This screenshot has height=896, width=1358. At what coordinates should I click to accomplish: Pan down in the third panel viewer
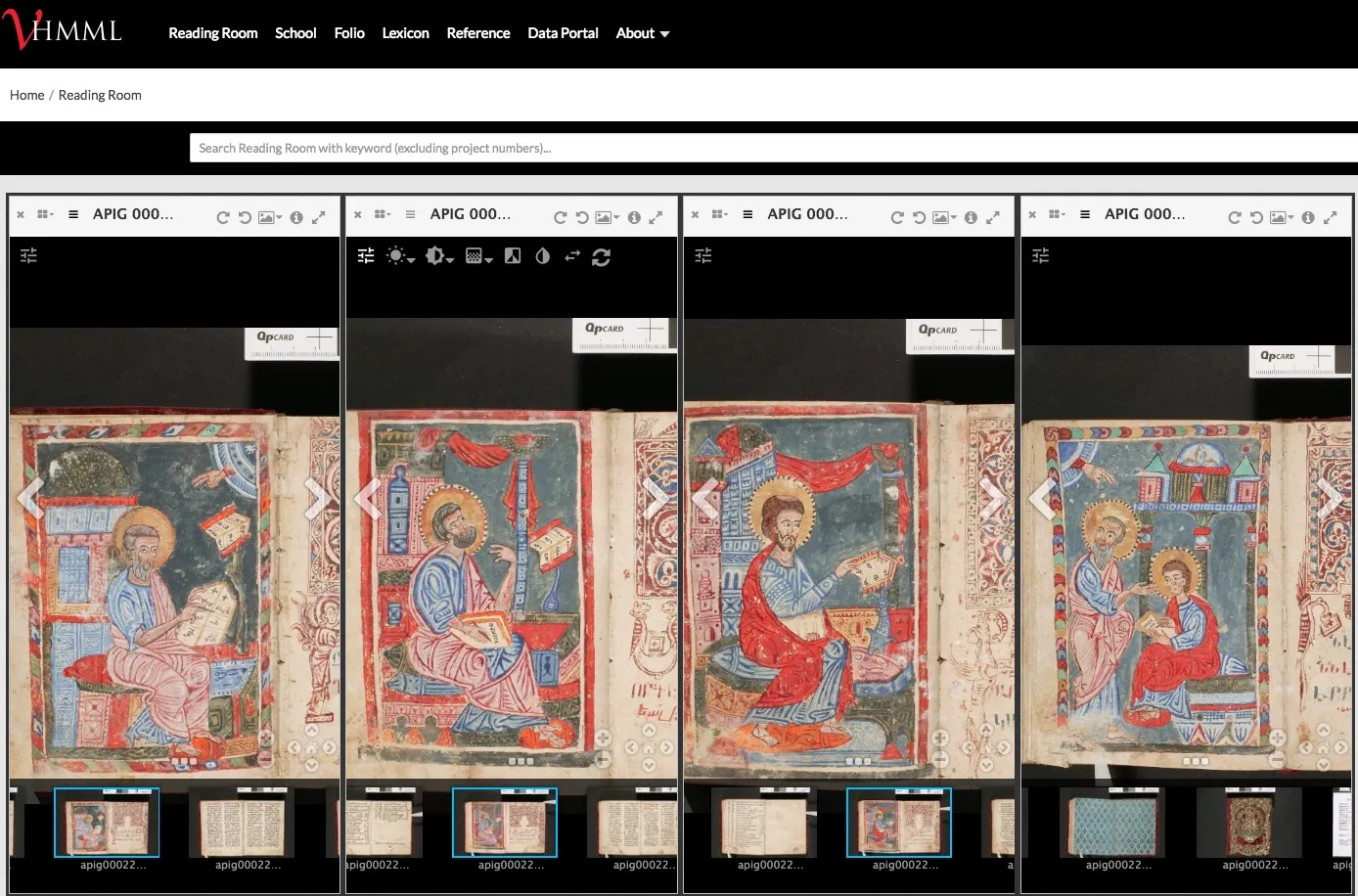coord(986,765)
